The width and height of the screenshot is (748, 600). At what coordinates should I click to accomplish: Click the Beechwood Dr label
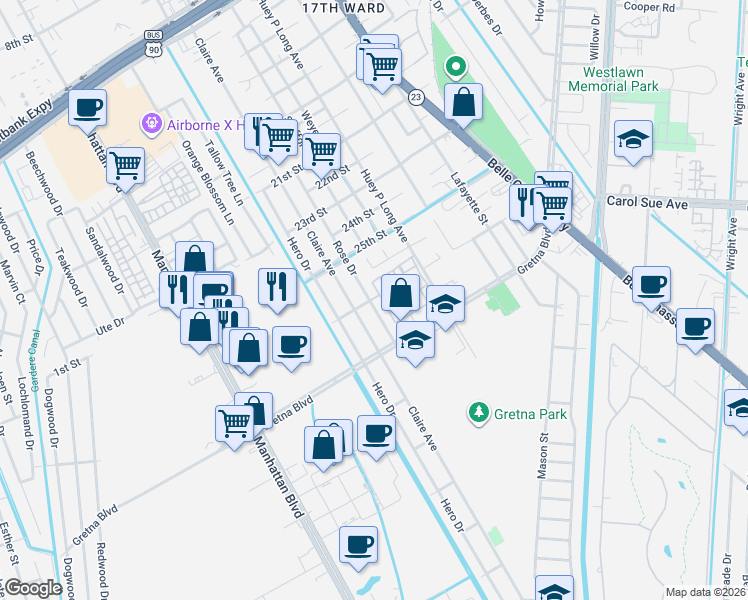point(44,184)
